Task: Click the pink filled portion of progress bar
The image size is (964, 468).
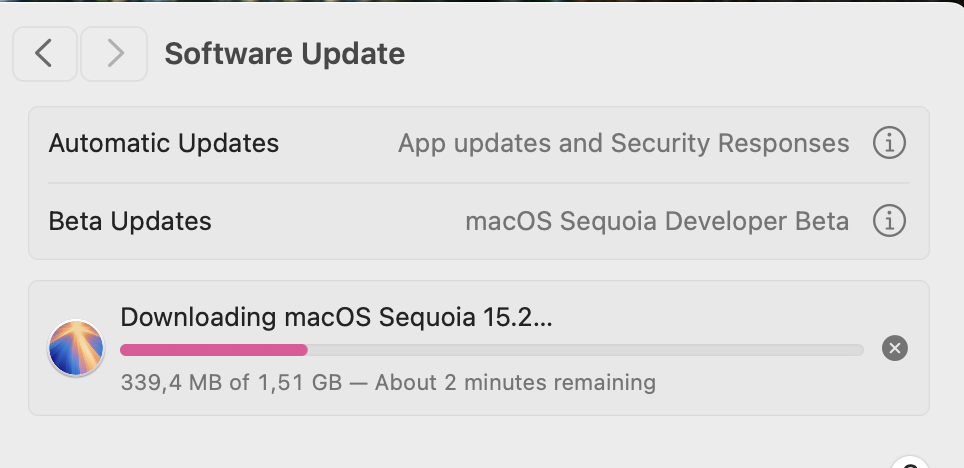Action: tap(214, 350)
